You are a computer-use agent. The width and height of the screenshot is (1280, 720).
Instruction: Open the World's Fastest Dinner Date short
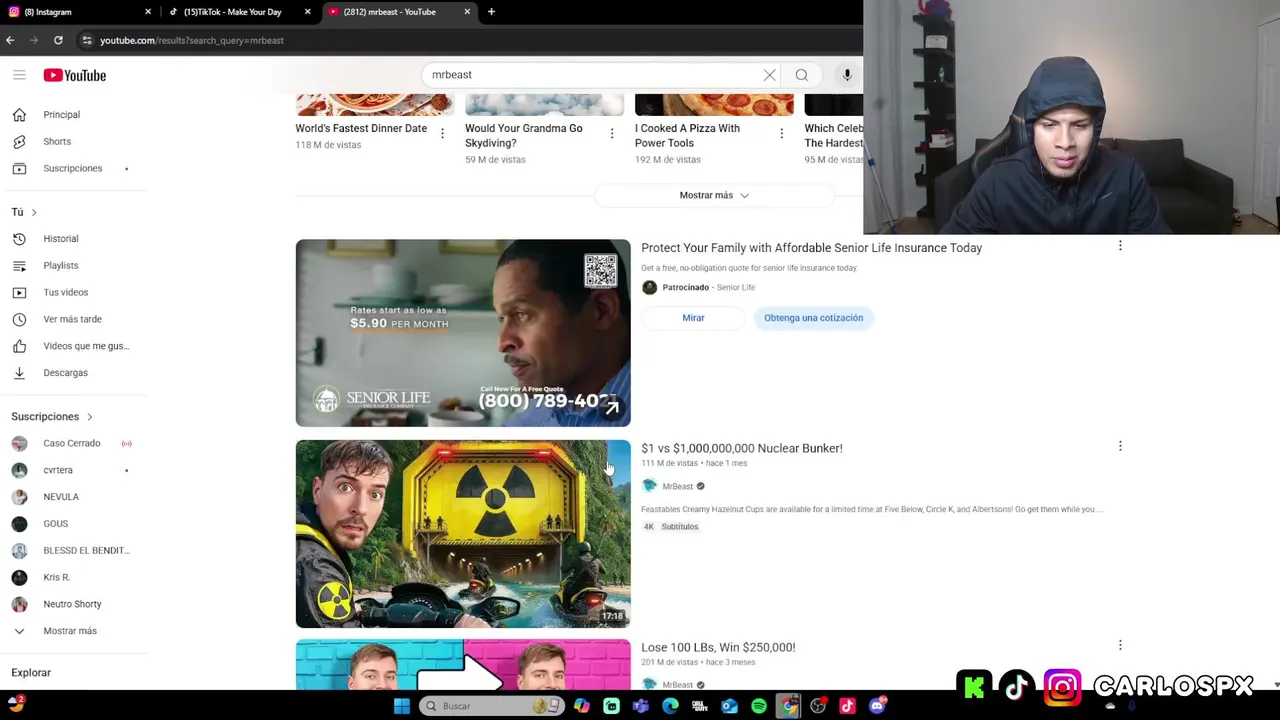tap(361, 128)
